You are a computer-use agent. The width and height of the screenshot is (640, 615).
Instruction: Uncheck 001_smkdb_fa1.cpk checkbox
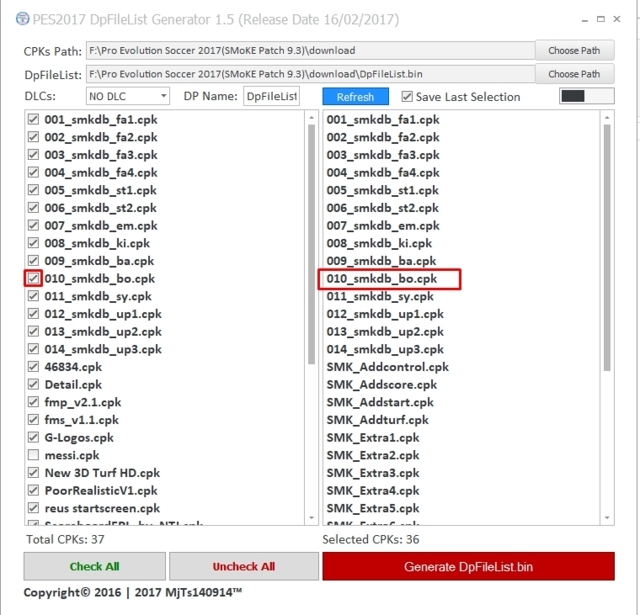click(33, 120)
